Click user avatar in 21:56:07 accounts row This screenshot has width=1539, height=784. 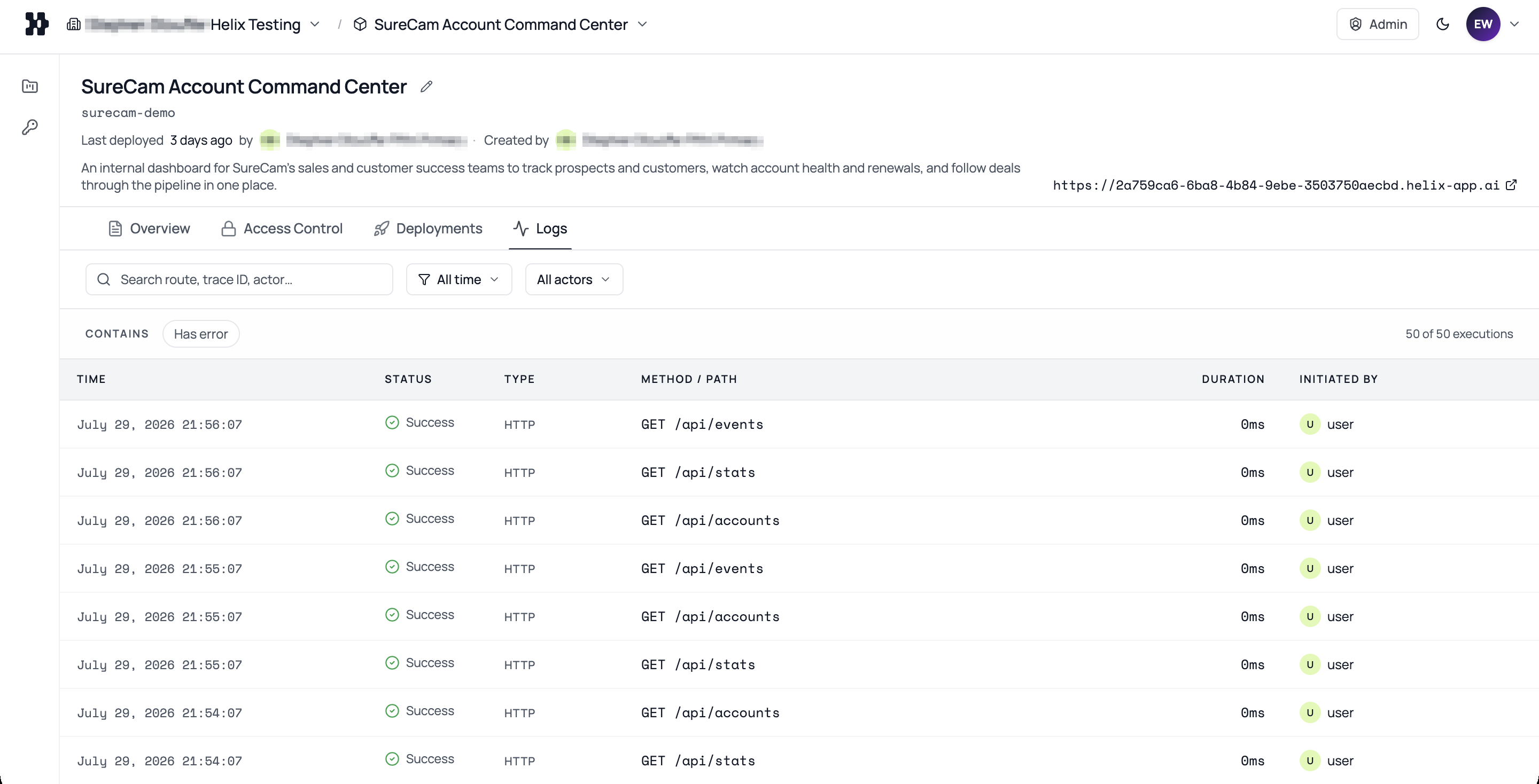point(1310,521)
